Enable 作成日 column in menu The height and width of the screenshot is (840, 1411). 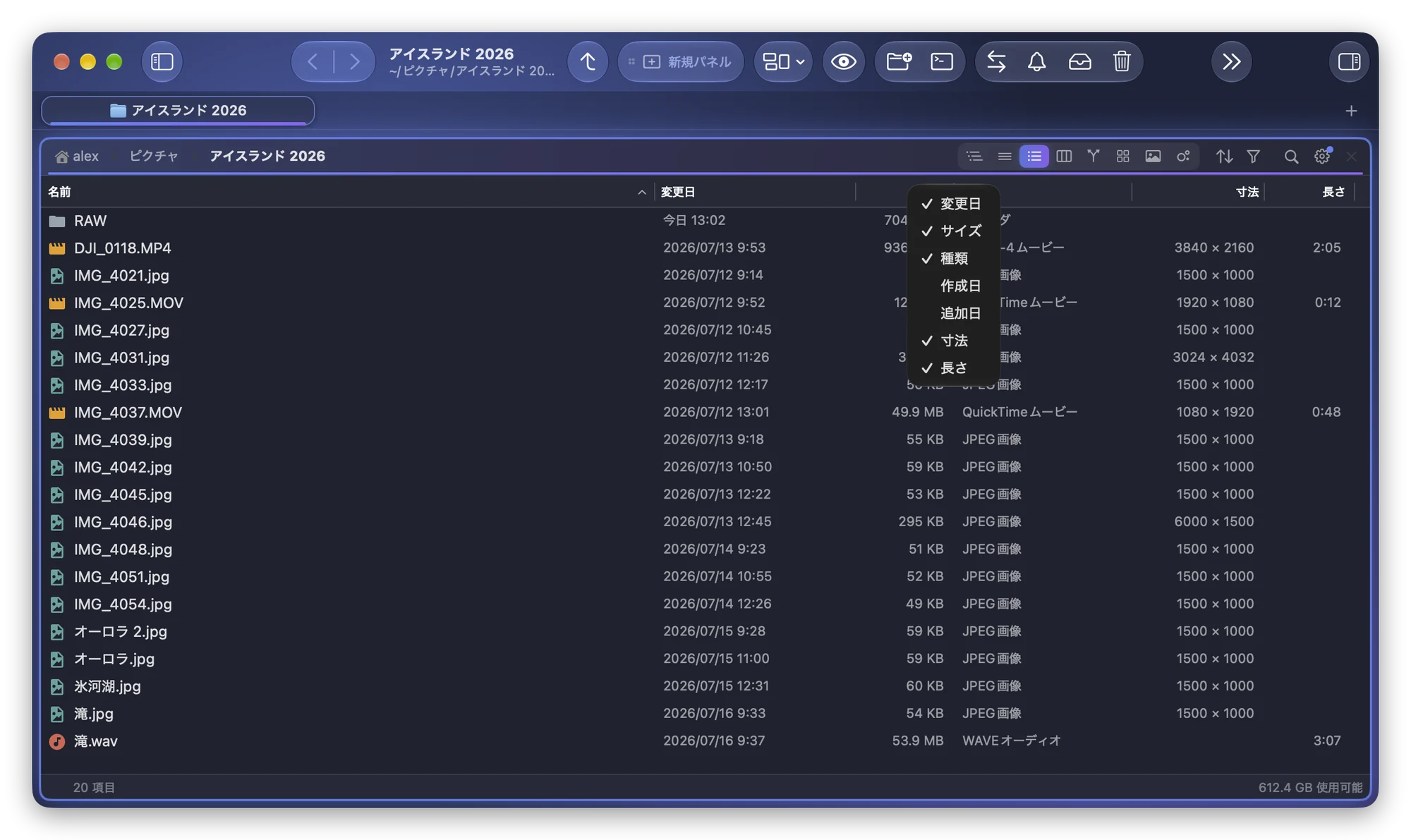pyautogui.click(x=953, y=286)
